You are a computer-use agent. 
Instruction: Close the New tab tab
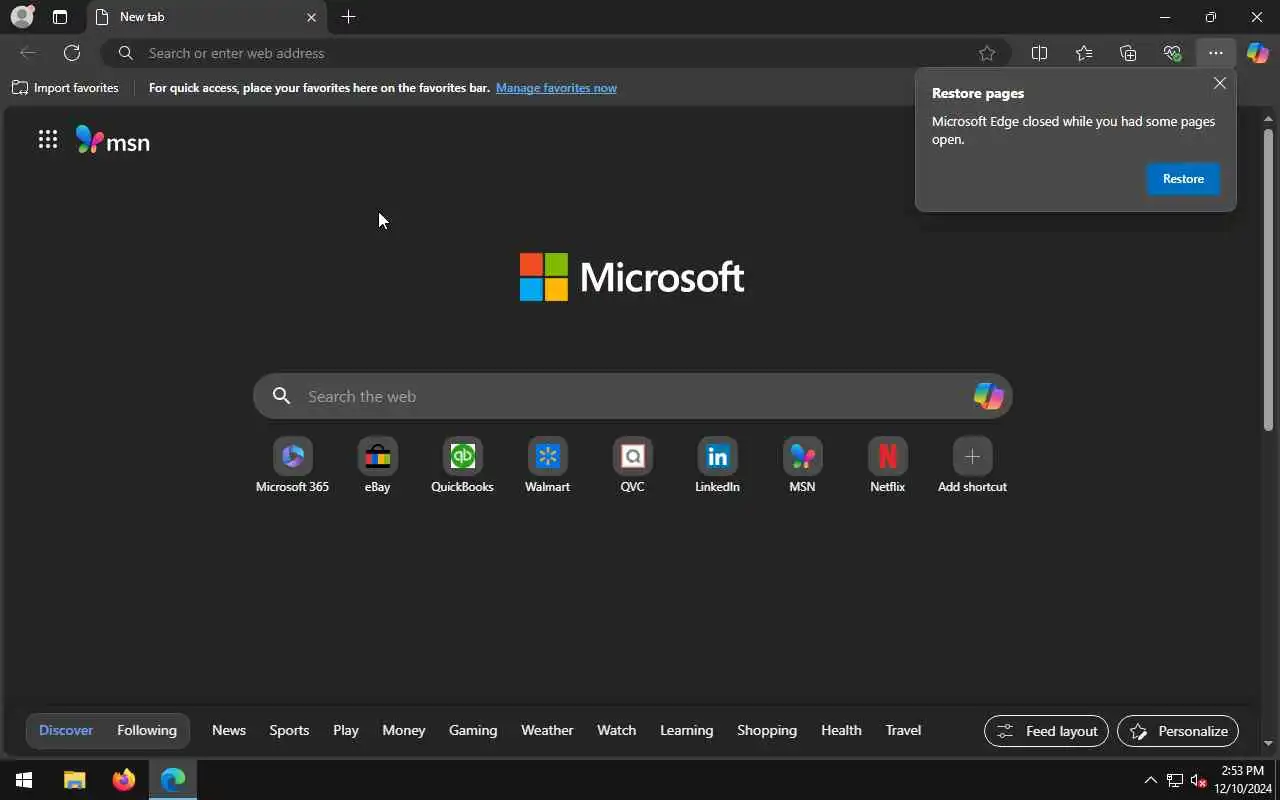(x=311, y=17)
